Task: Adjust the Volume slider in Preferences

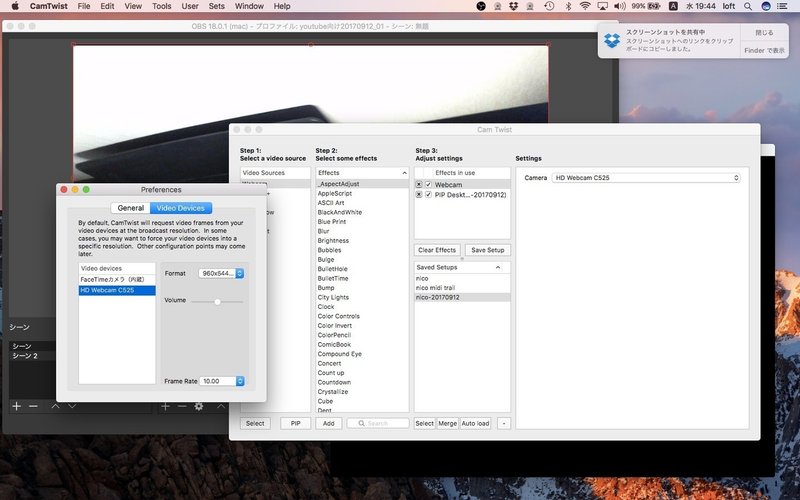Action: point(217,302)
